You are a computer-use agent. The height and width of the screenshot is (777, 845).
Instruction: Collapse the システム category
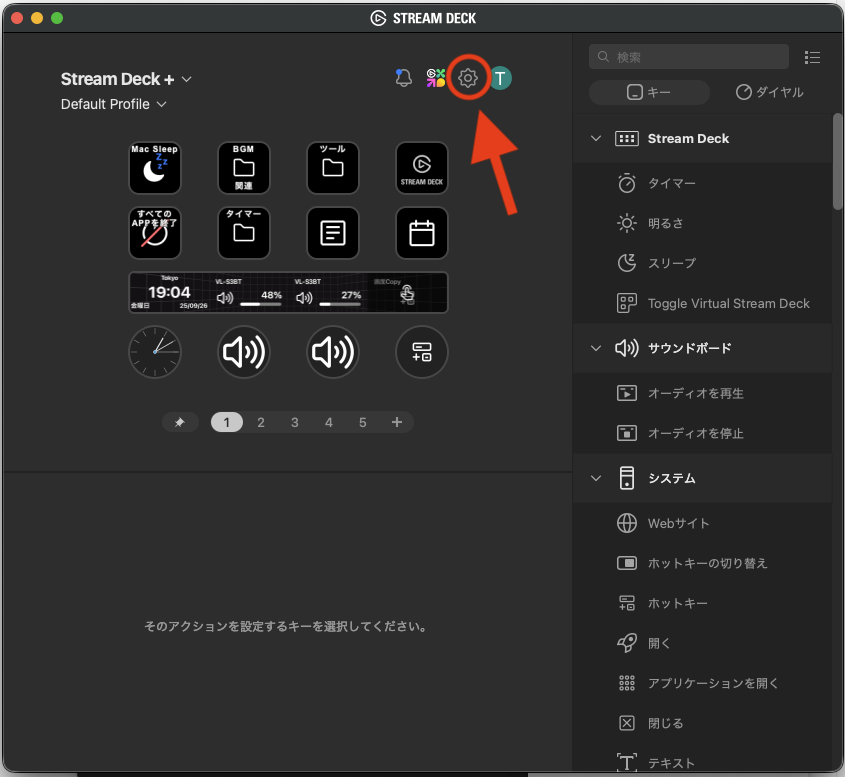(x=595, y=478)
